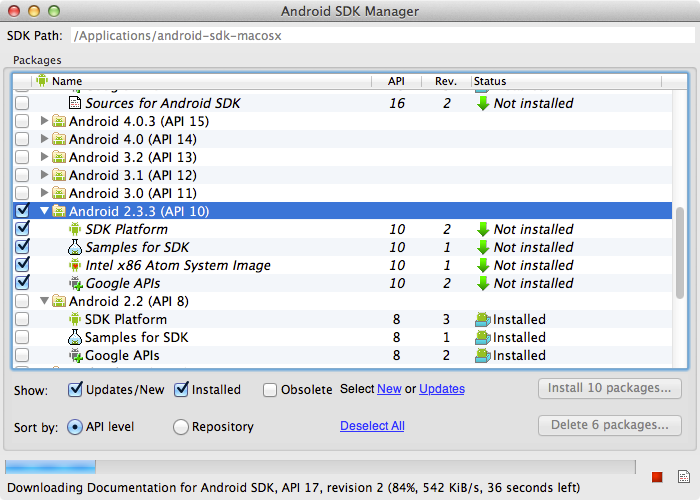Click the Android 3.1 (API 12) folder icon
700x500 pixels.
coord(59,175)
